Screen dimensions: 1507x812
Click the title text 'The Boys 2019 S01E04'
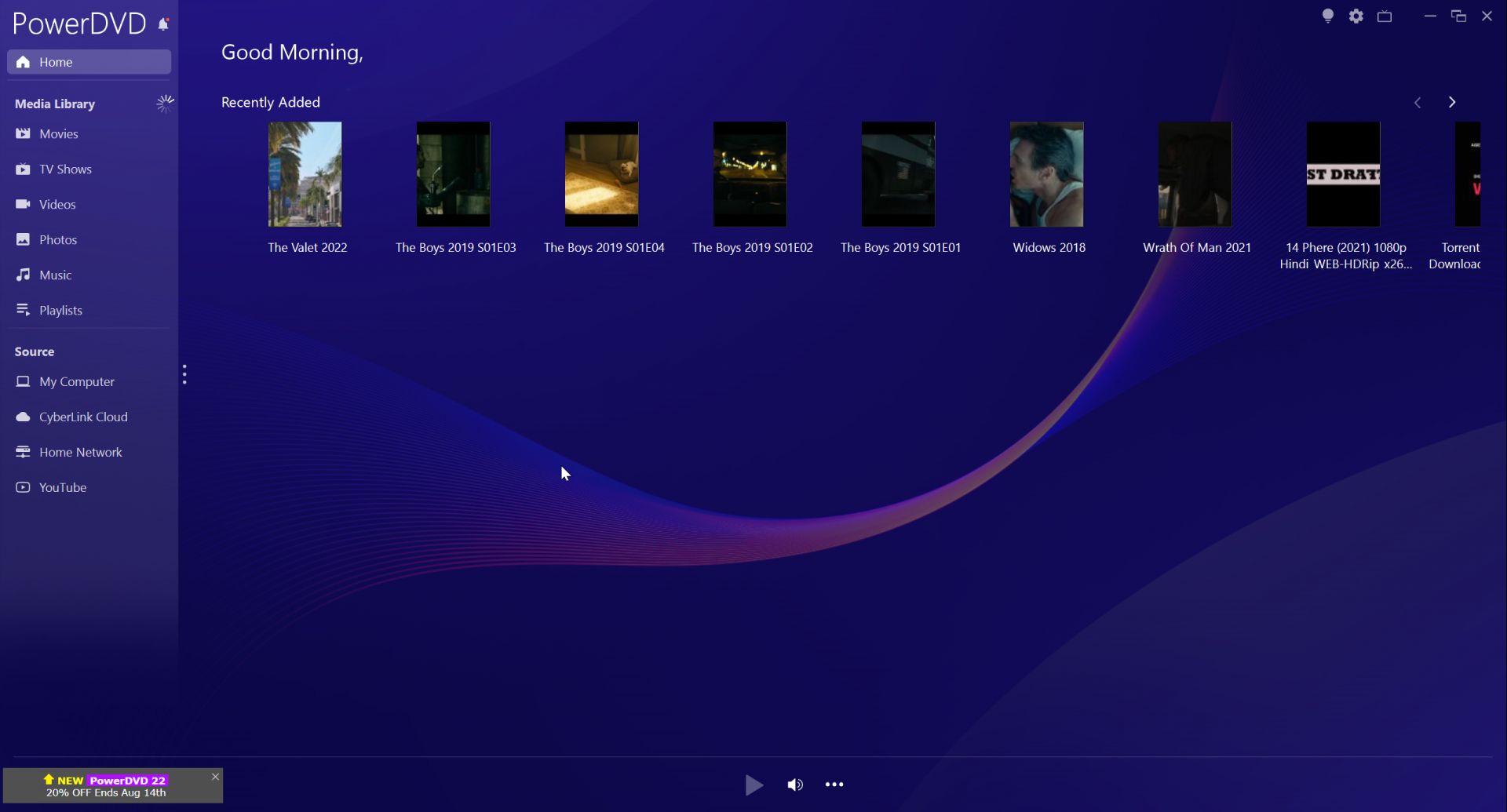[x=604, y=248]
